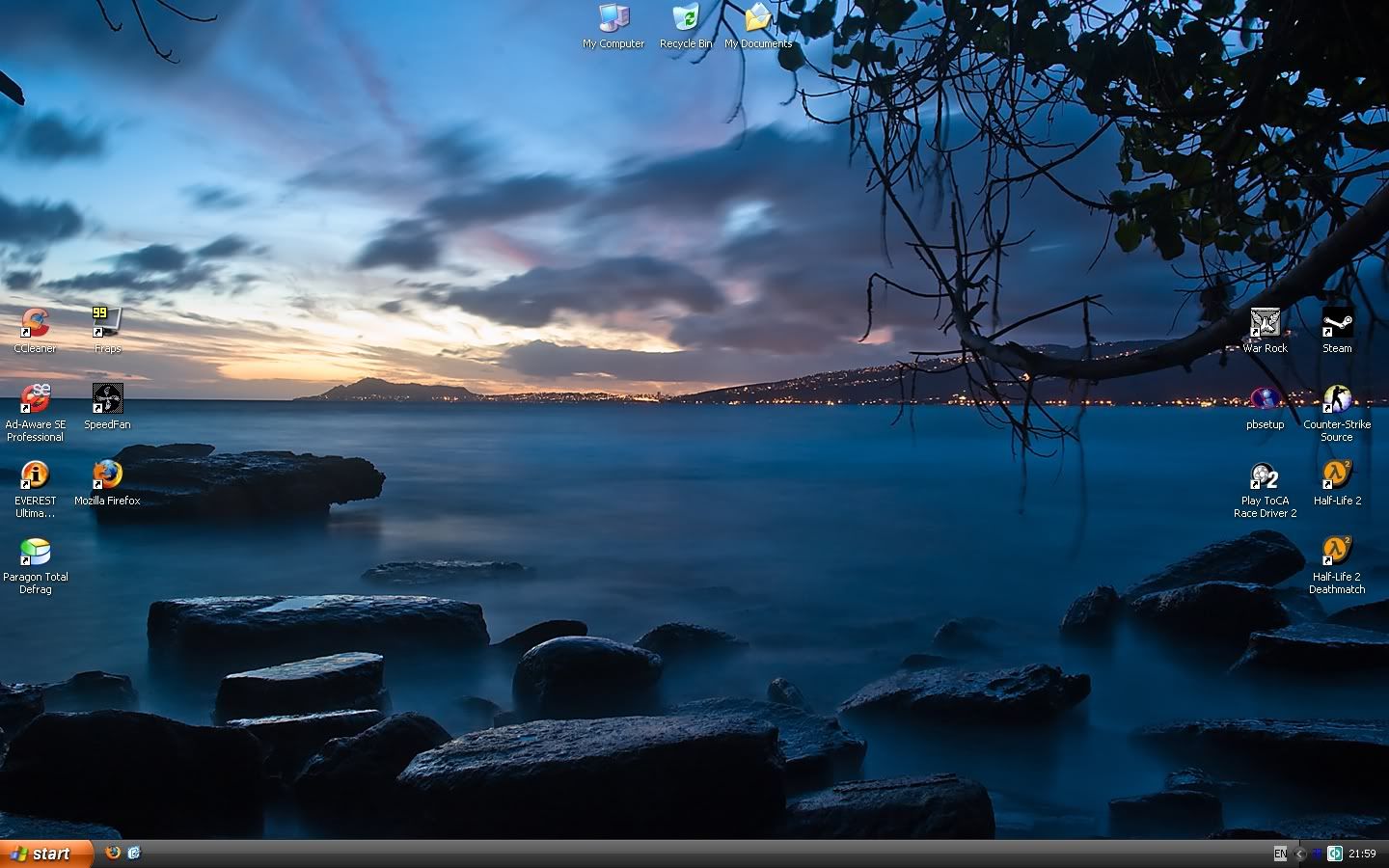Select the Fraps shortcut icon
This screenshot has width=1389, height=868.
[107, 322]
